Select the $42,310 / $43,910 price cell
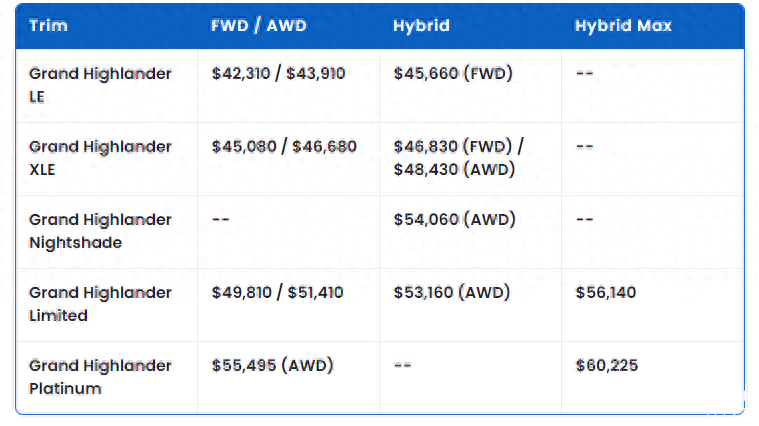Screen dimensions: 759x426 tap(279, 74)
